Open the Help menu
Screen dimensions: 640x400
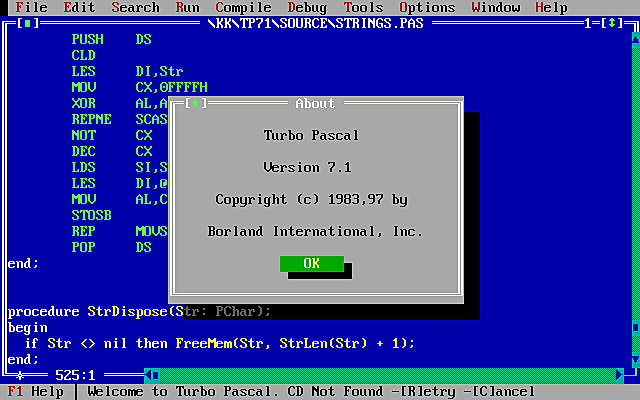(551, 7)
